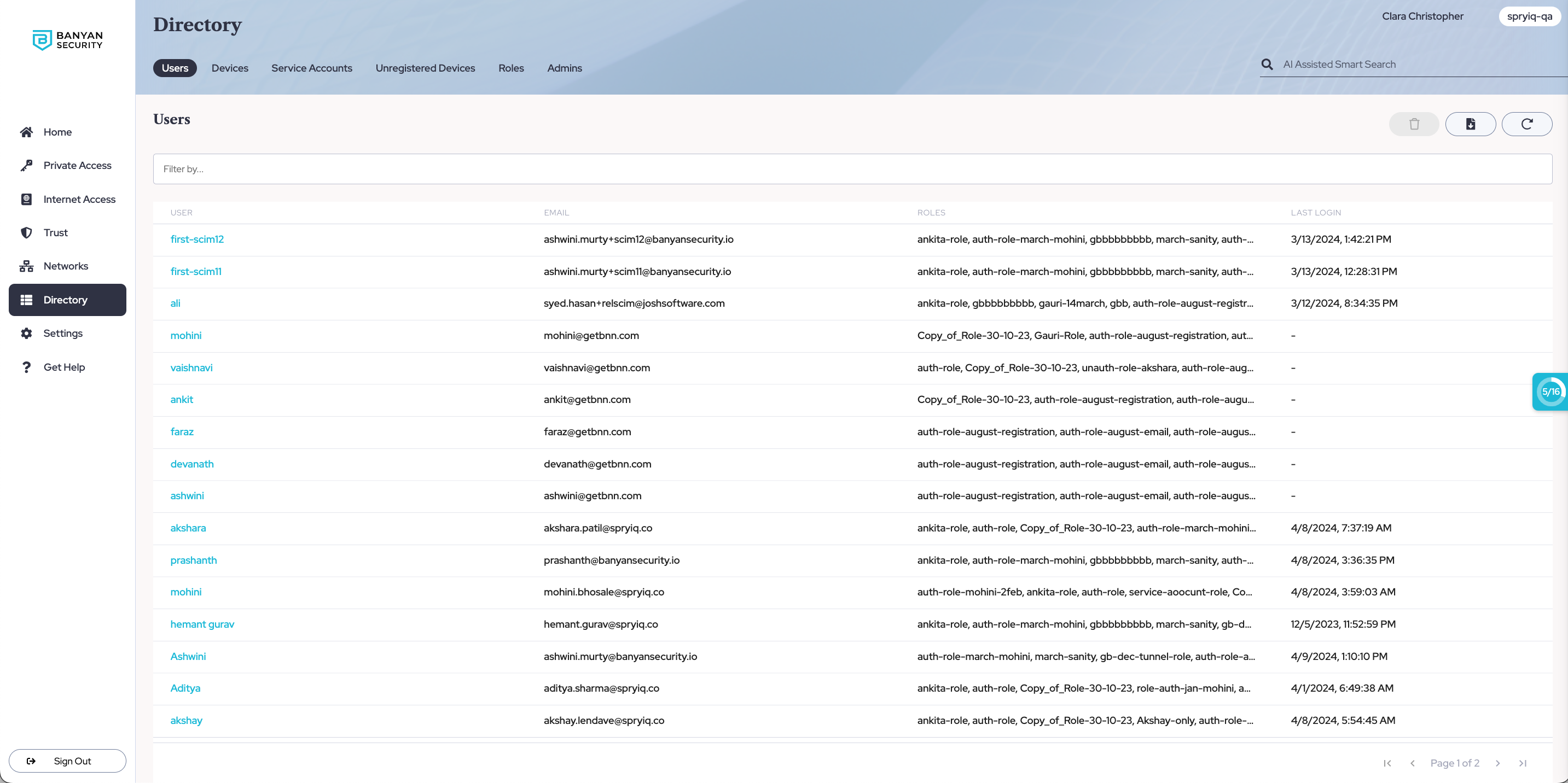Image resolution: width=1568 pixels, height=783 pixels.
Task: Click the export users download icon
Action: [x=1470, y=124]
